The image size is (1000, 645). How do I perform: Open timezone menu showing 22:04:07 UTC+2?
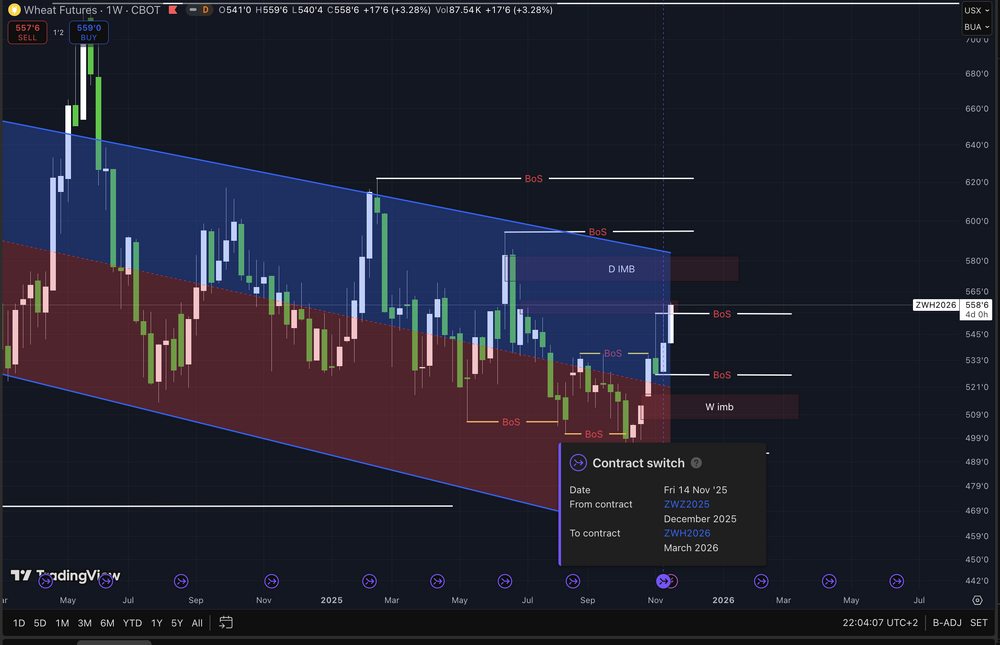pyautogui.click(x=880, y=623)
